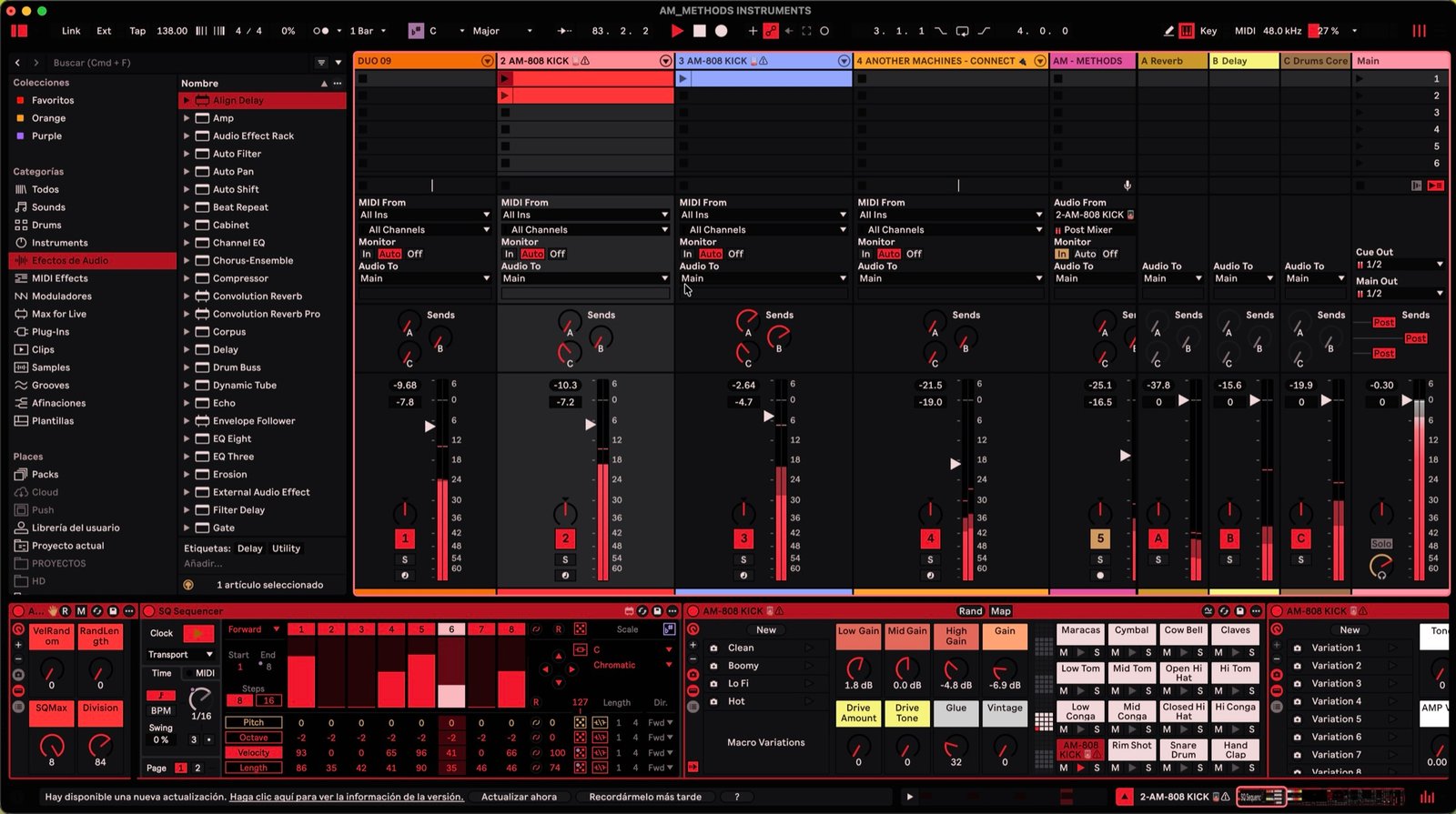Launch the clip in track 3 AM-808 KICK
The height and width of the screenshot is (814, 1456).
coord(684,79)
